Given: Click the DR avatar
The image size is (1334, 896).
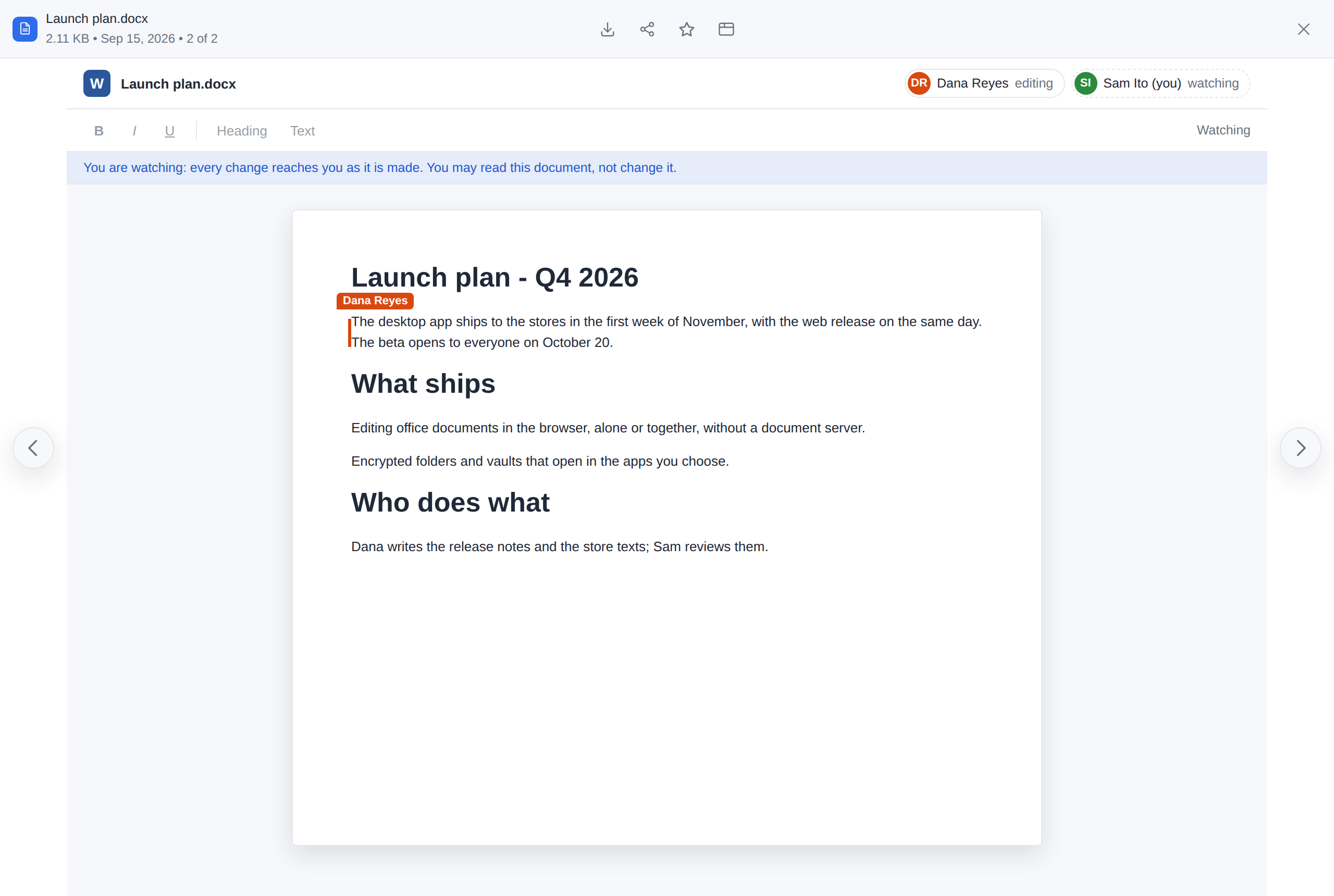Looking at the screenshot, I should [919, 83].
